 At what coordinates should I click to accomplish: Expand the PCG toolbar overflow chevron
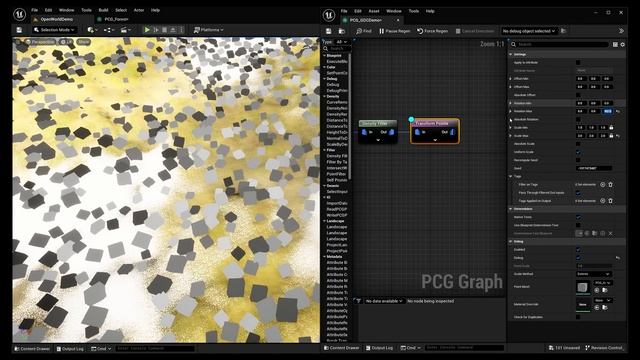[x=621, y=31]
